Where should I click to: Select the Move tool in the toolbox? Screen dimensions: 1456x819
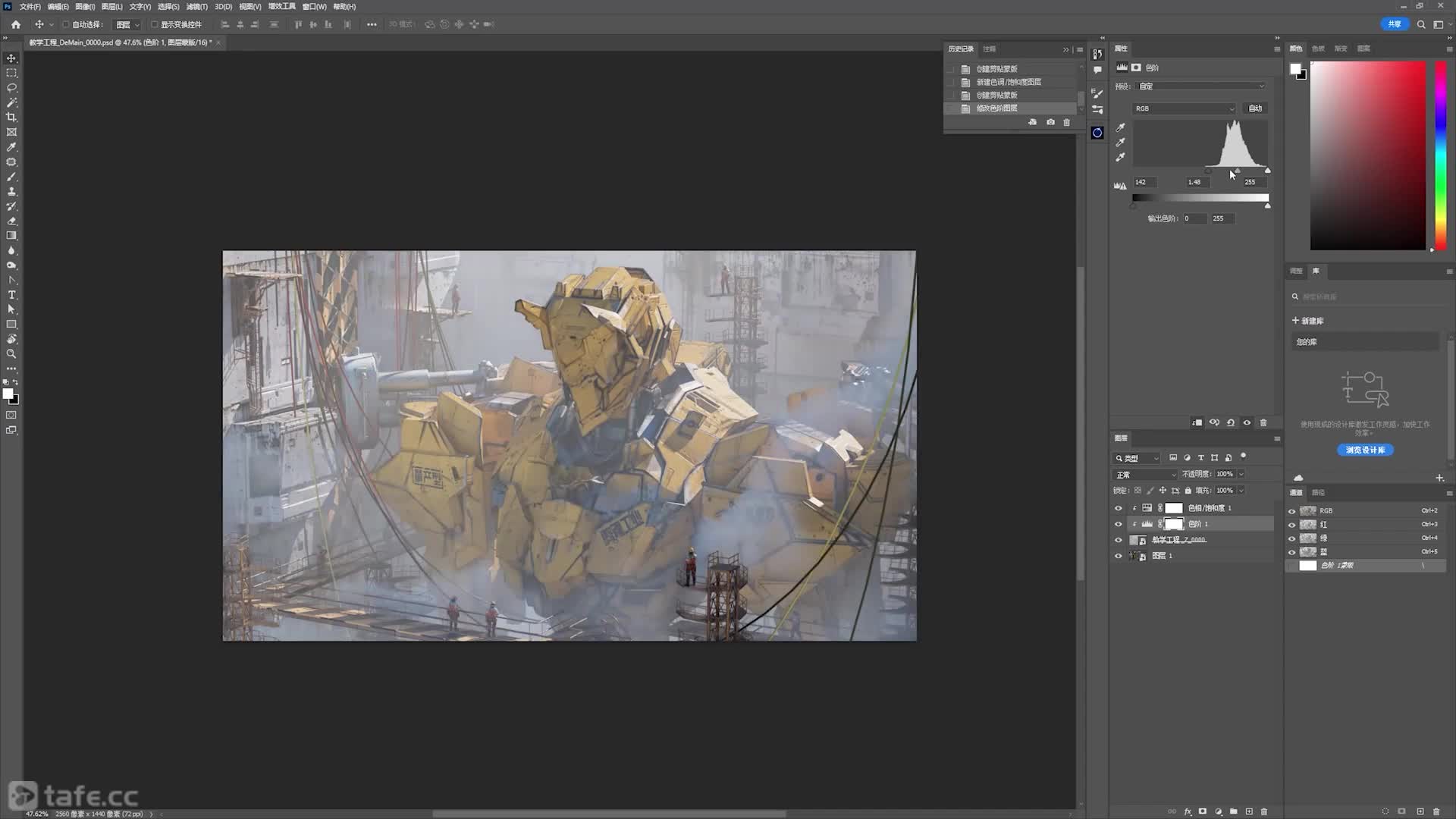[11, 58]
